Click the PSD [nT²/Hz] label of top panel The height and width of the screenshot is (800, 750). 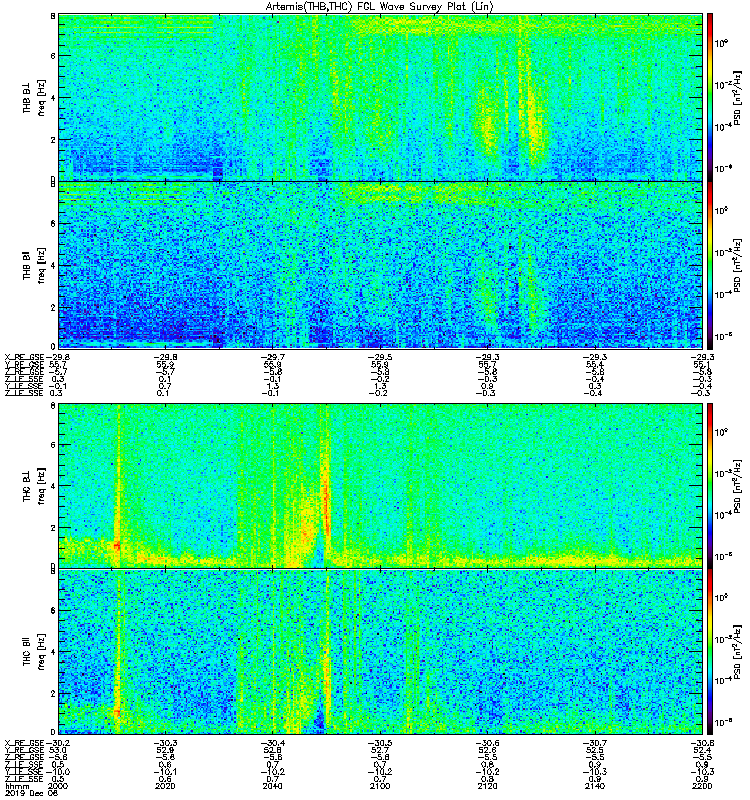coord(737,97)
